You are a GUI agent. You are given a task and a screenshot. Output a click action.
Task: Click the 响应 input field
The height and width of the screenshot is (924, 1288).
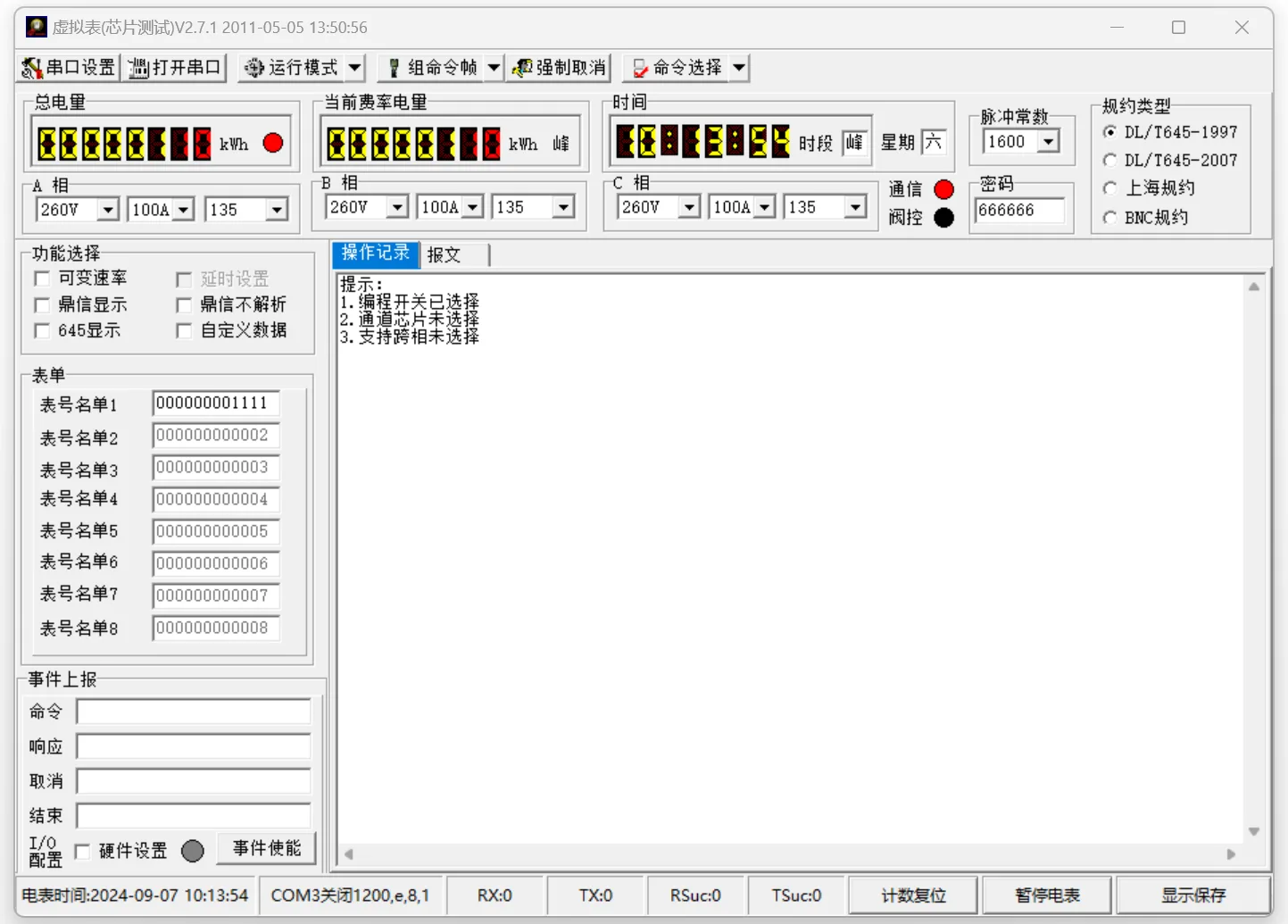(x=194, y=746)
